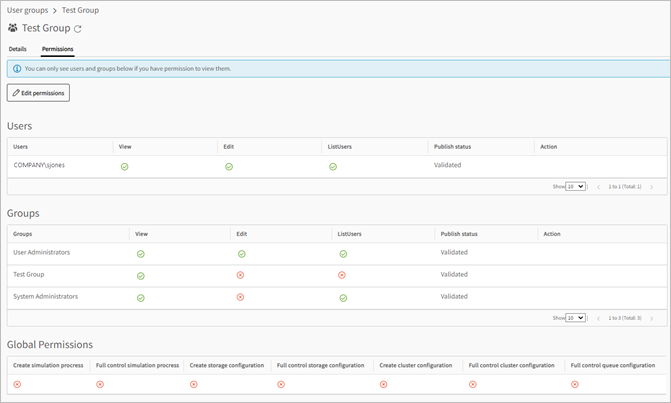The image size is (671, 403).
Task: Click Create simulation process red cross status
Action: click(17, 384)
